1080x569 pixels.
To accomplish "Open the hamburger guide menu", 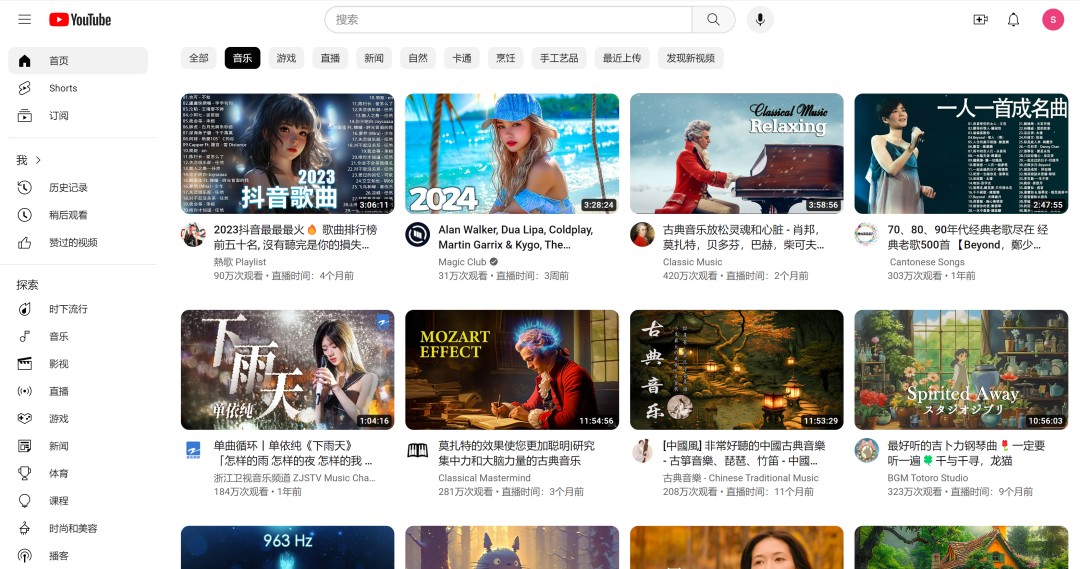I will point(24,20).
